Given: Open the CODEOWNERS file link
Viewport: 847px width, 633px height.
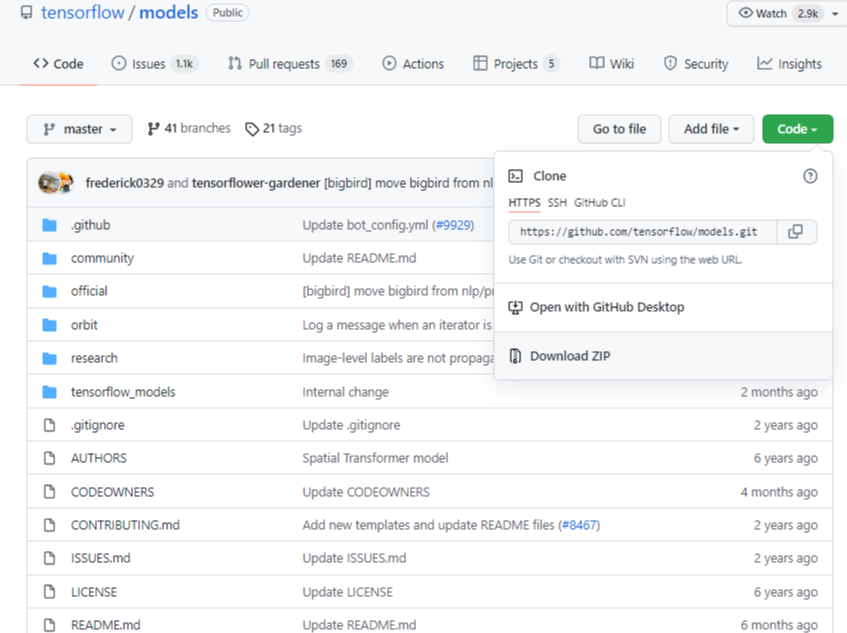Looking at the screenshot, I should click(x=112, y=492).
